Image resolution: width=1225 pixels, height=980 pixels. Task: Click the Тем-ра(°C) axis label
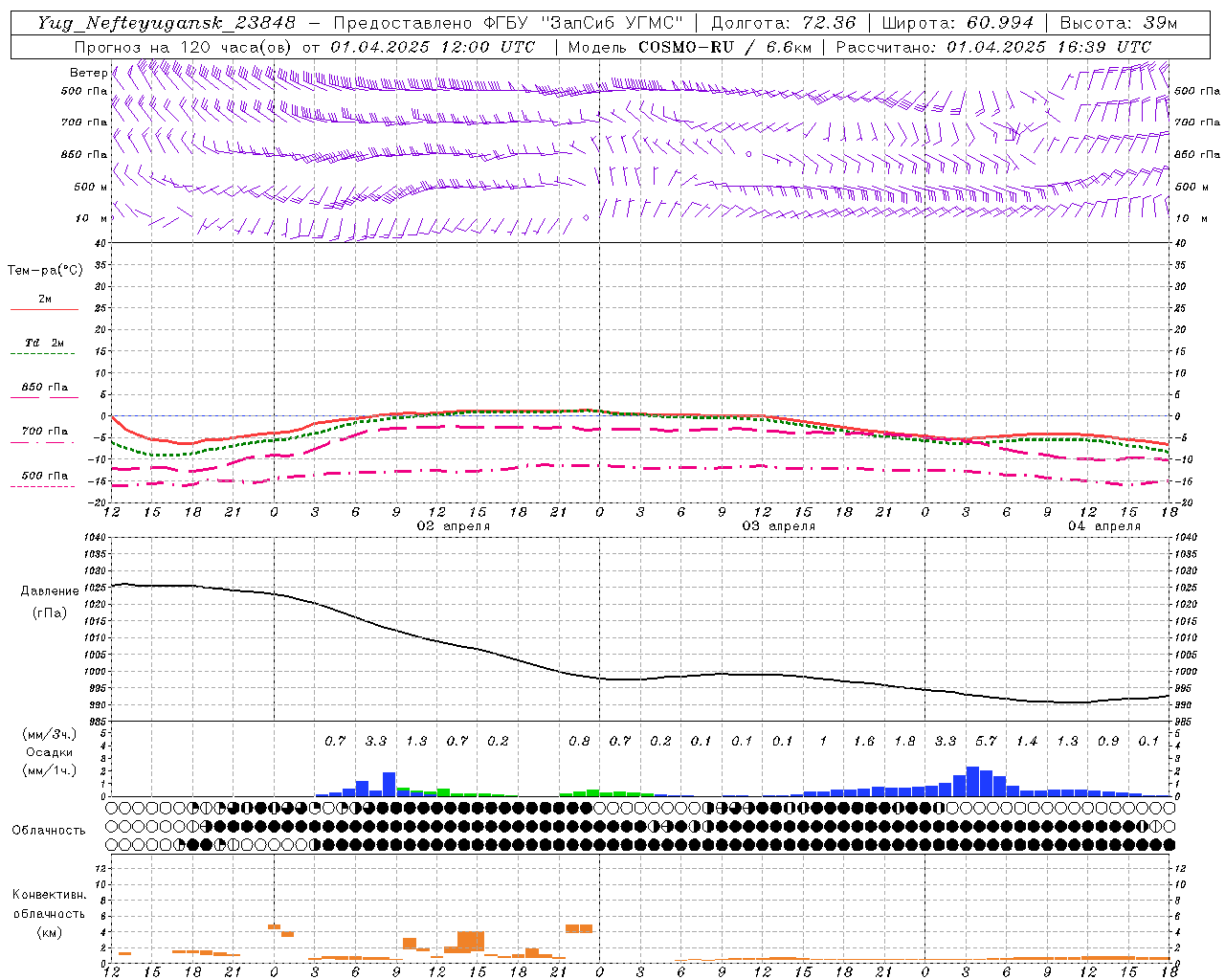(x=45, y=271)
